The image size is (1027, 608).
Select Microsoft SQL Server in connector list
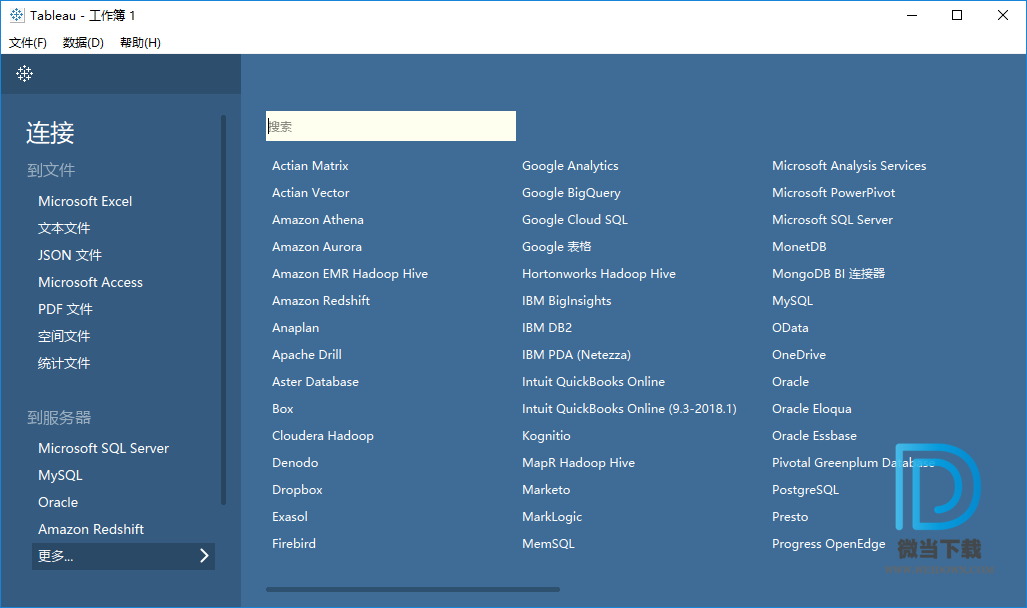(x=832, y=219)
